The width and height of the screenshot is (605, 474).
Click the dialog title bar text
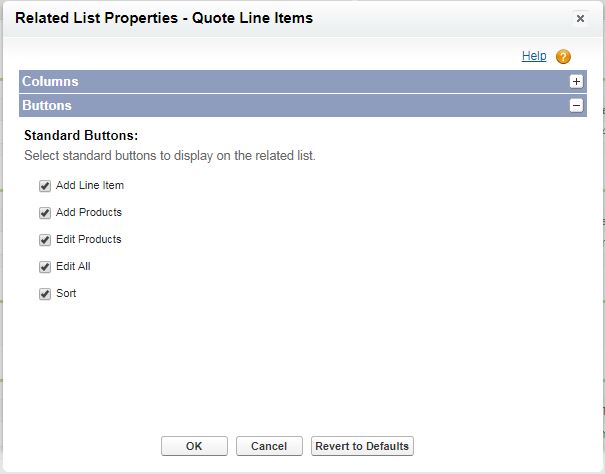[x=165, y=17]
